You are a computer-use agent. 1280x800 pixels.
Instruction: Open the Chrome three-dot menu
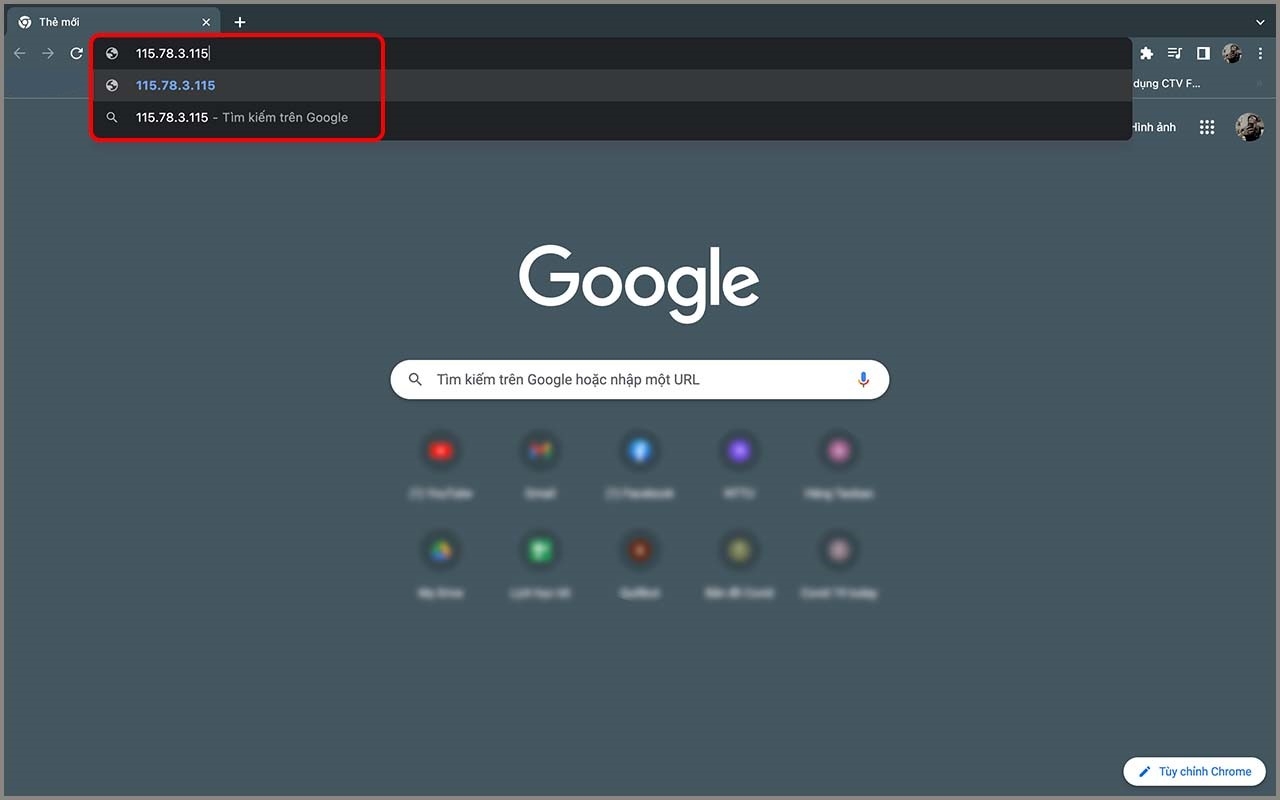pos(1259,53)
